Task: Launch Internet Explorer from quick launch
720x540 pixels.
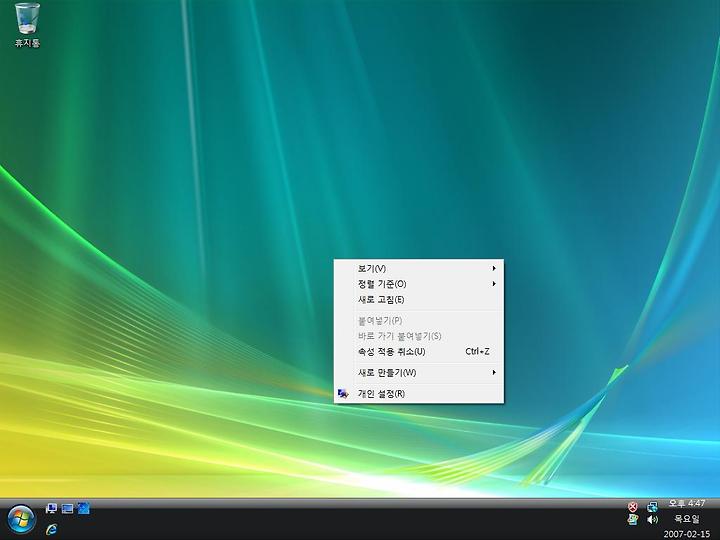Action: point(51,529)
